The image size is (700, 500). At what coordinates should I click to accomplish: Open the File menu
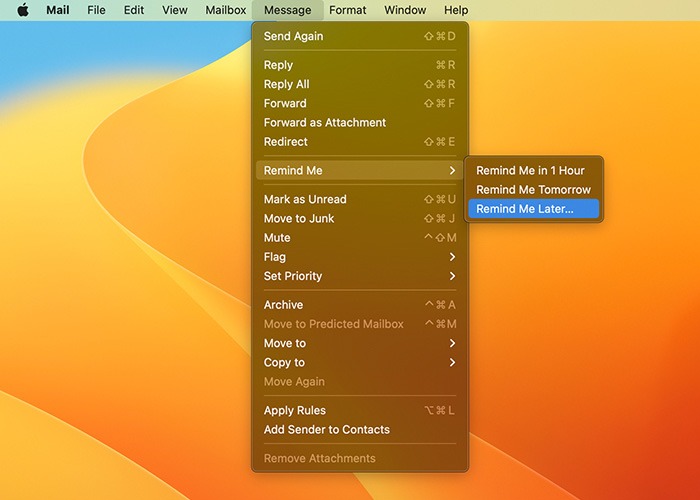[x=96, y=10]
